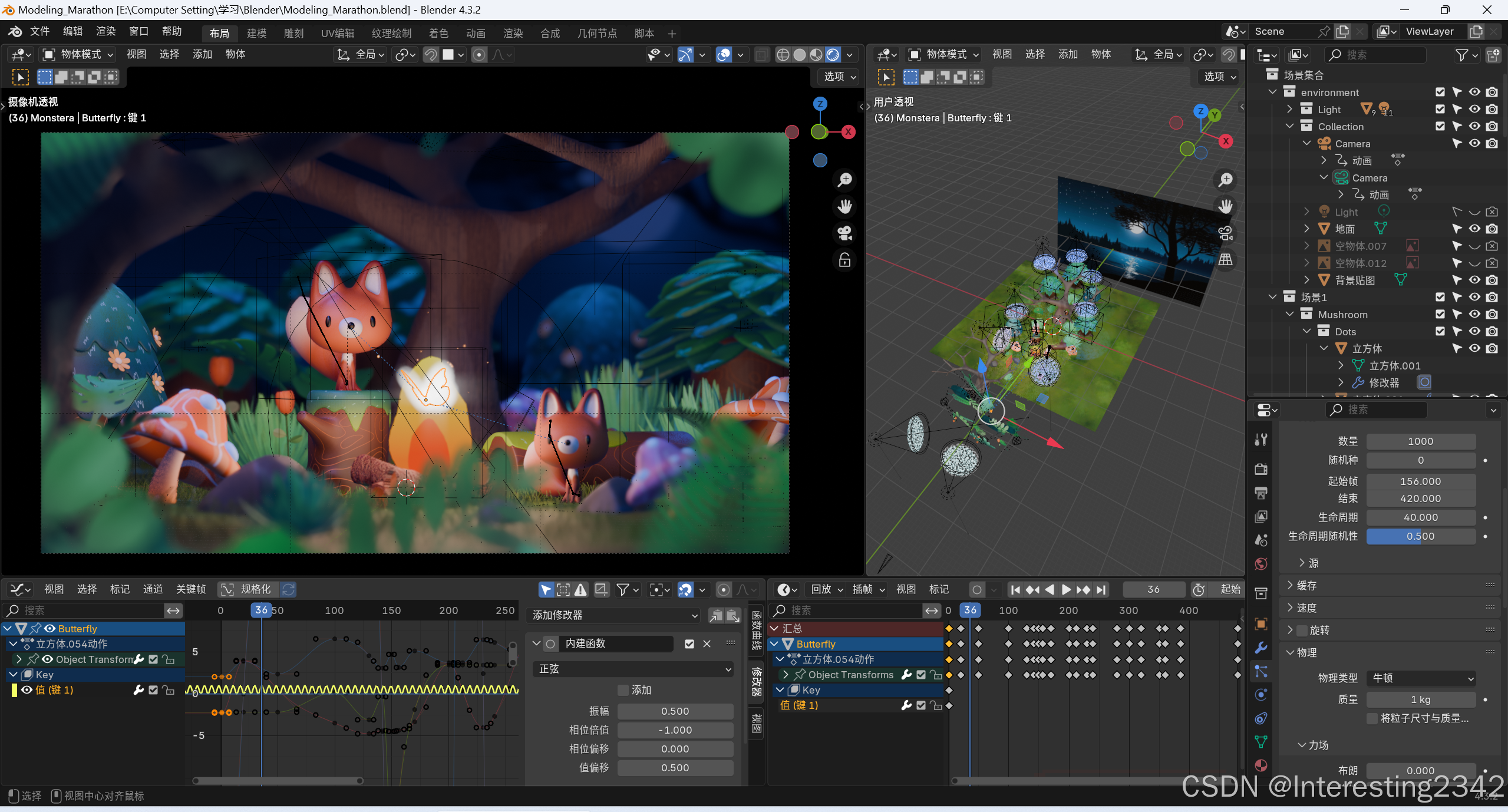This screenshot has width=1508, height=812.
Task: Enable the 添加 checkbox in the modifier panel
Action: [x=623, y=690]
